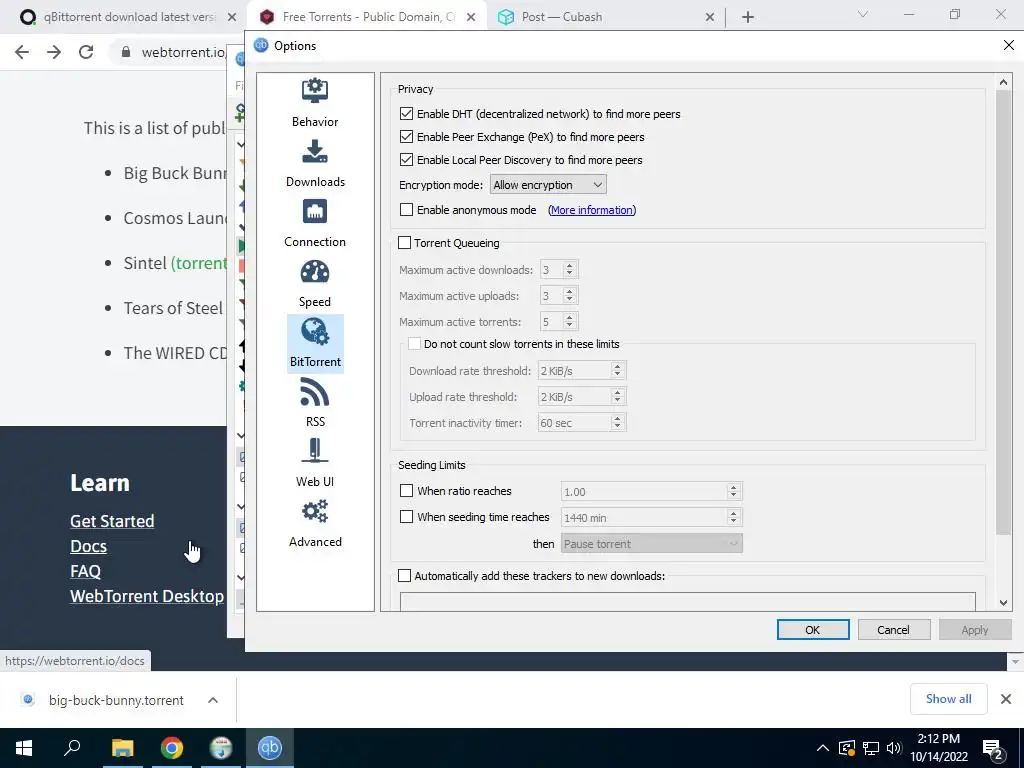Open the FAQ link
This screenshot has height=768, width=1024.
[x=86, y=571]
